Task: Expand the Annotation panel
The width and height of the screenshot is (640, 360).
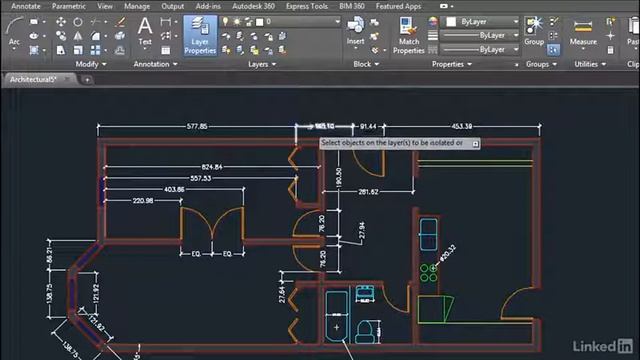Action: 156,64
